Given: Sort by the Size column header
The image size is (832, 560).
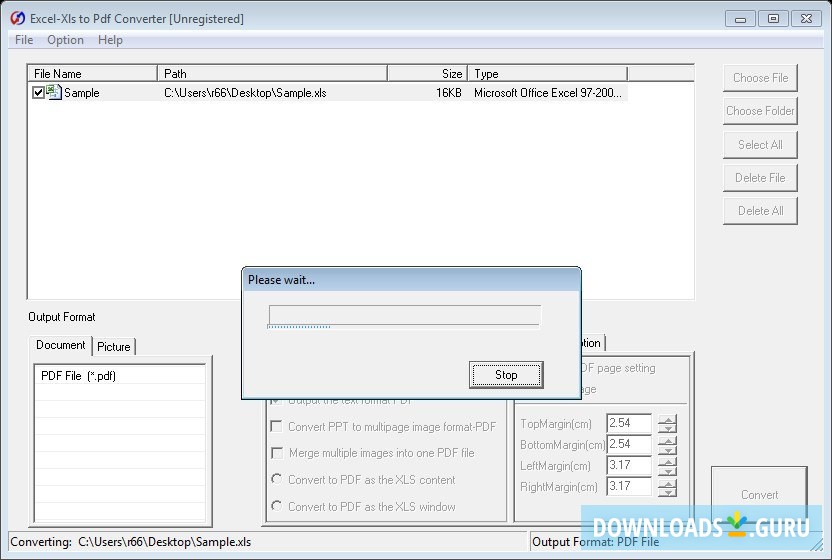Looking at the screenshot, I should point(427,74).
